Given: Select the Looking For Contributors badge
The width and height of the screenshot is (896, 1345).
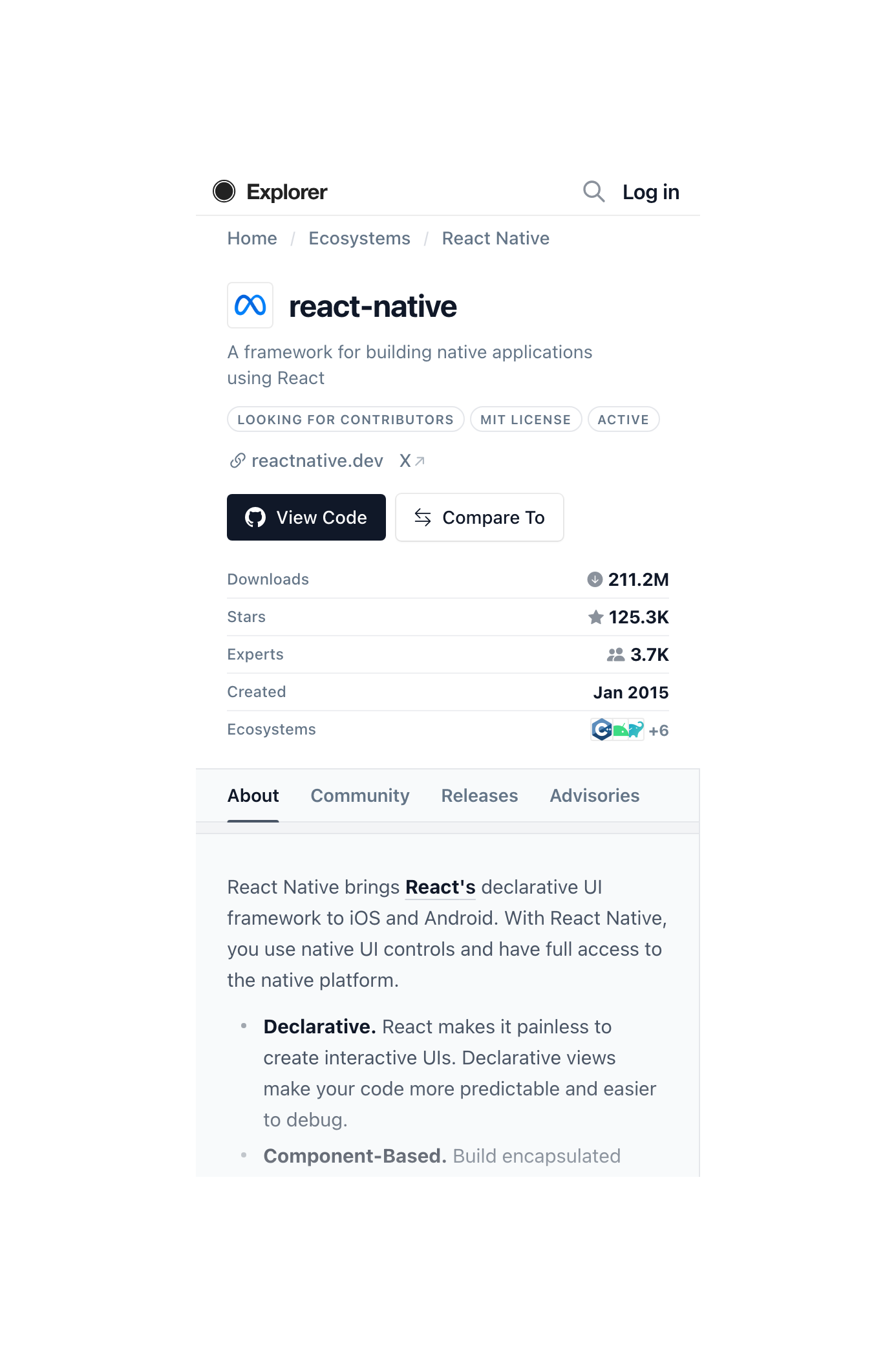Looking at the screenshot, I should click(x=346, y=420).
